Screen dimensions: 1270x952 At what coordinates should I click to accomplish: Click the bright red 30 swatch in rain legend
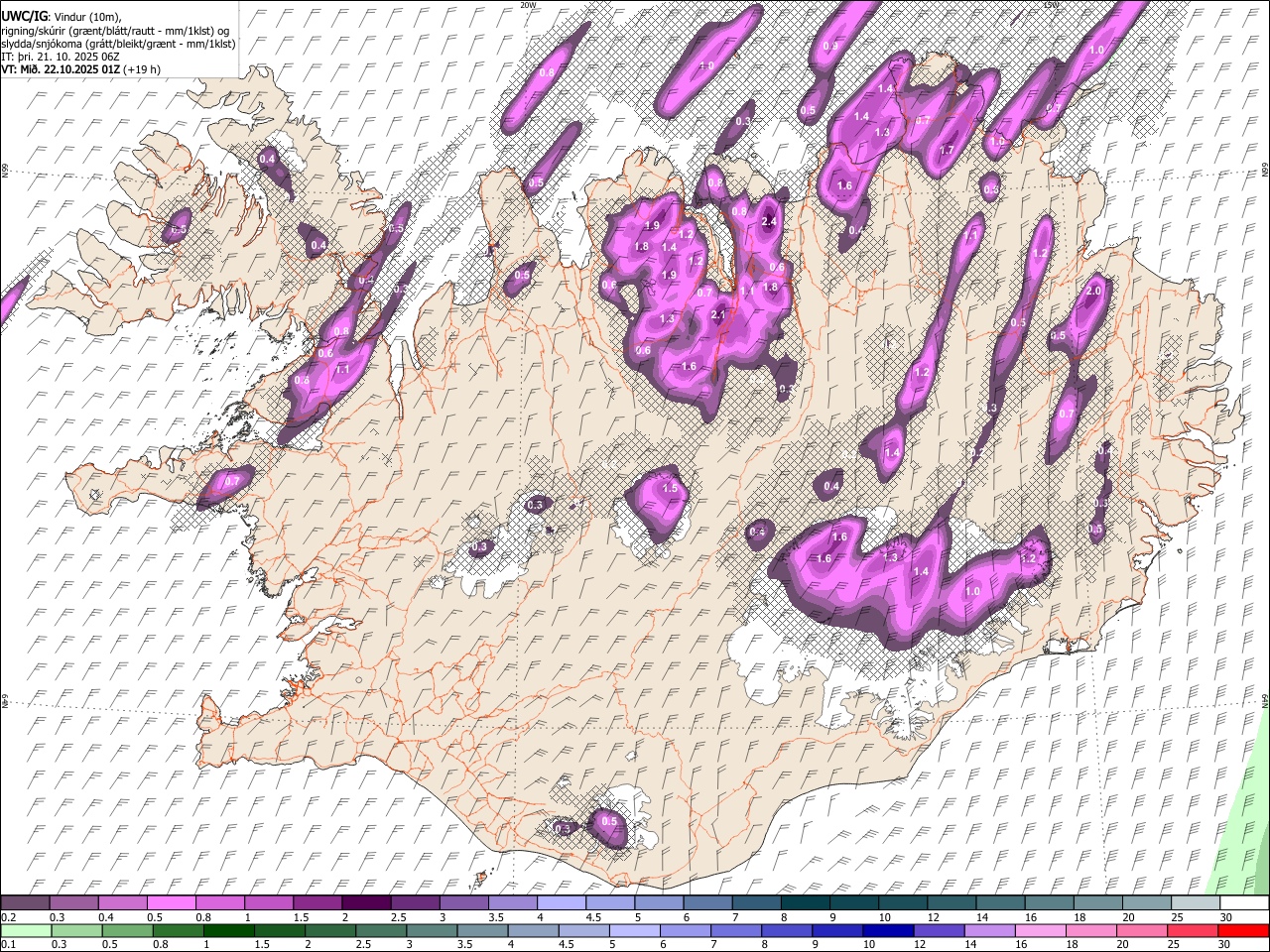1244,930
